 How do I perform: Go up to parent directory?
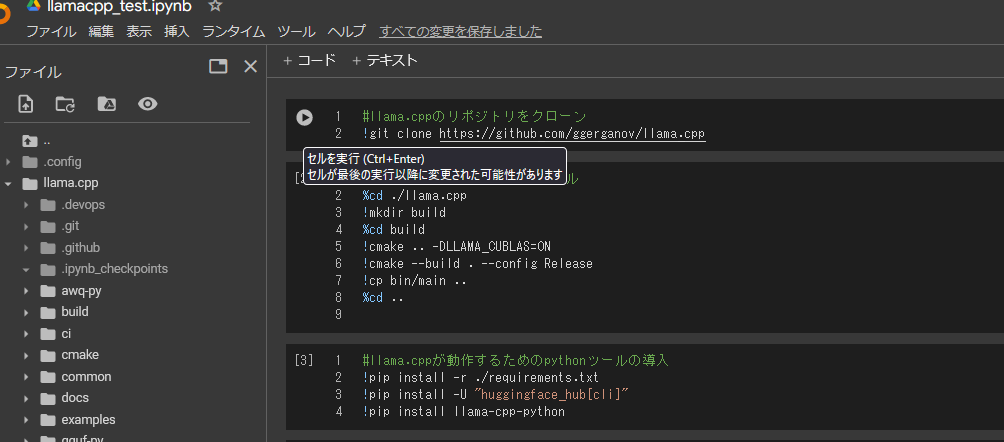coord(30,140)
